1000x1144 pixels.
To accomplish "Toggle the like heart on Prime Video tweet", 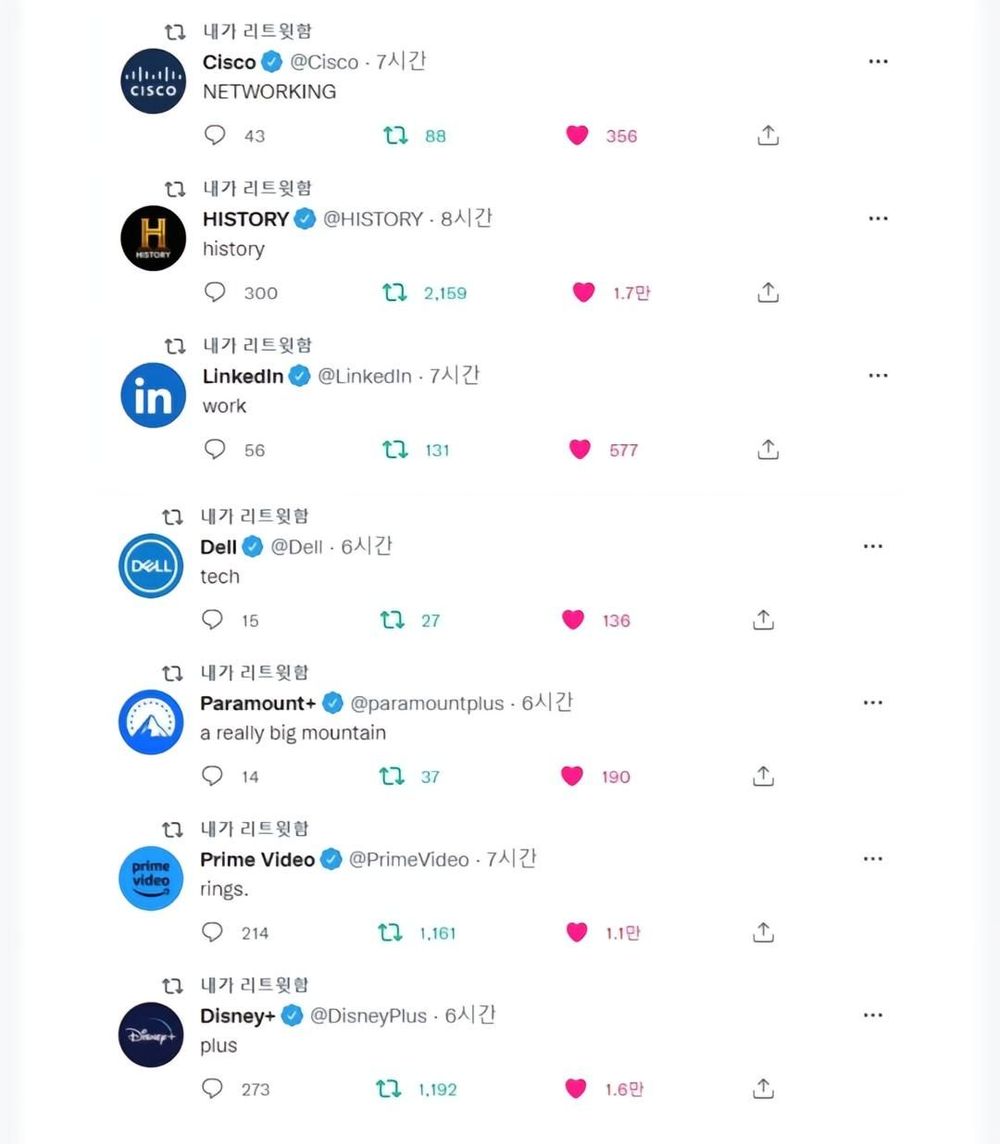I will tap(577, 932).
